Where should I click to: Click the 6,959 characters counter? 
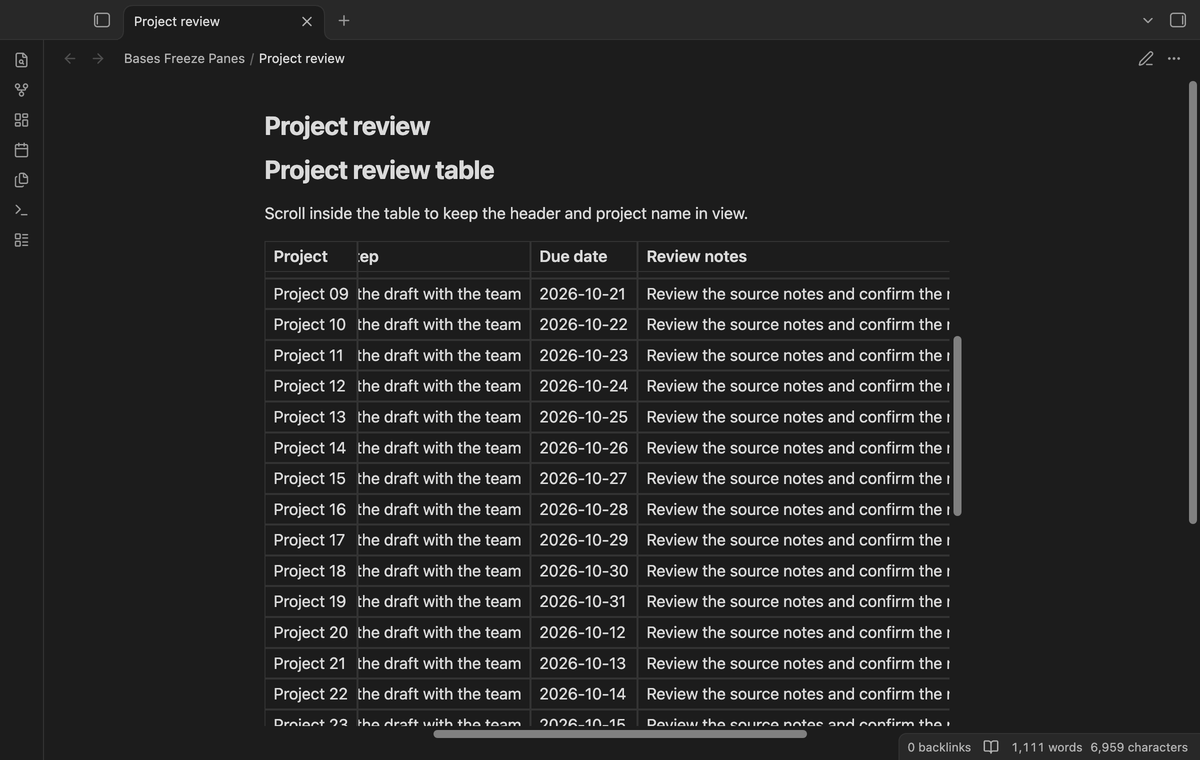[x=1139, y=747]
